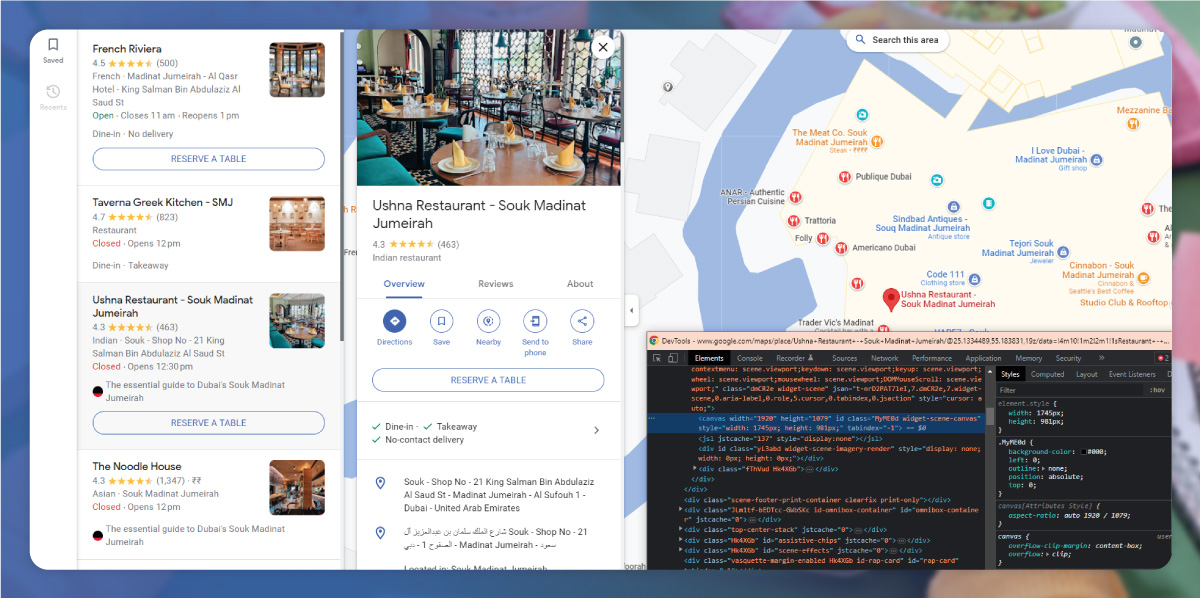Screen dimensions: 1200x598
Task: Click the Folly restaurant map marker
Action: pyautogui.click(x=822, y=238)
